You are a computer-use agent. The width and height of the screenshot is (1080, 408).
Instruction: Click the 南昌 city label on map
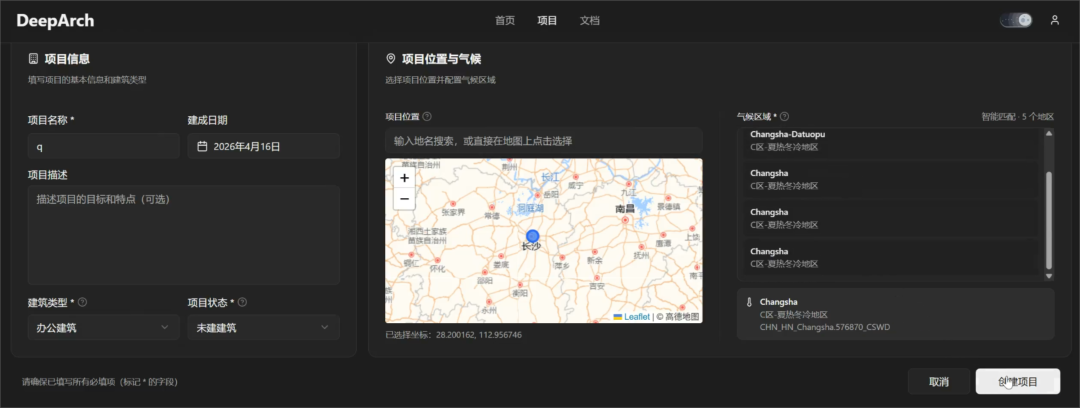[625, 207]
